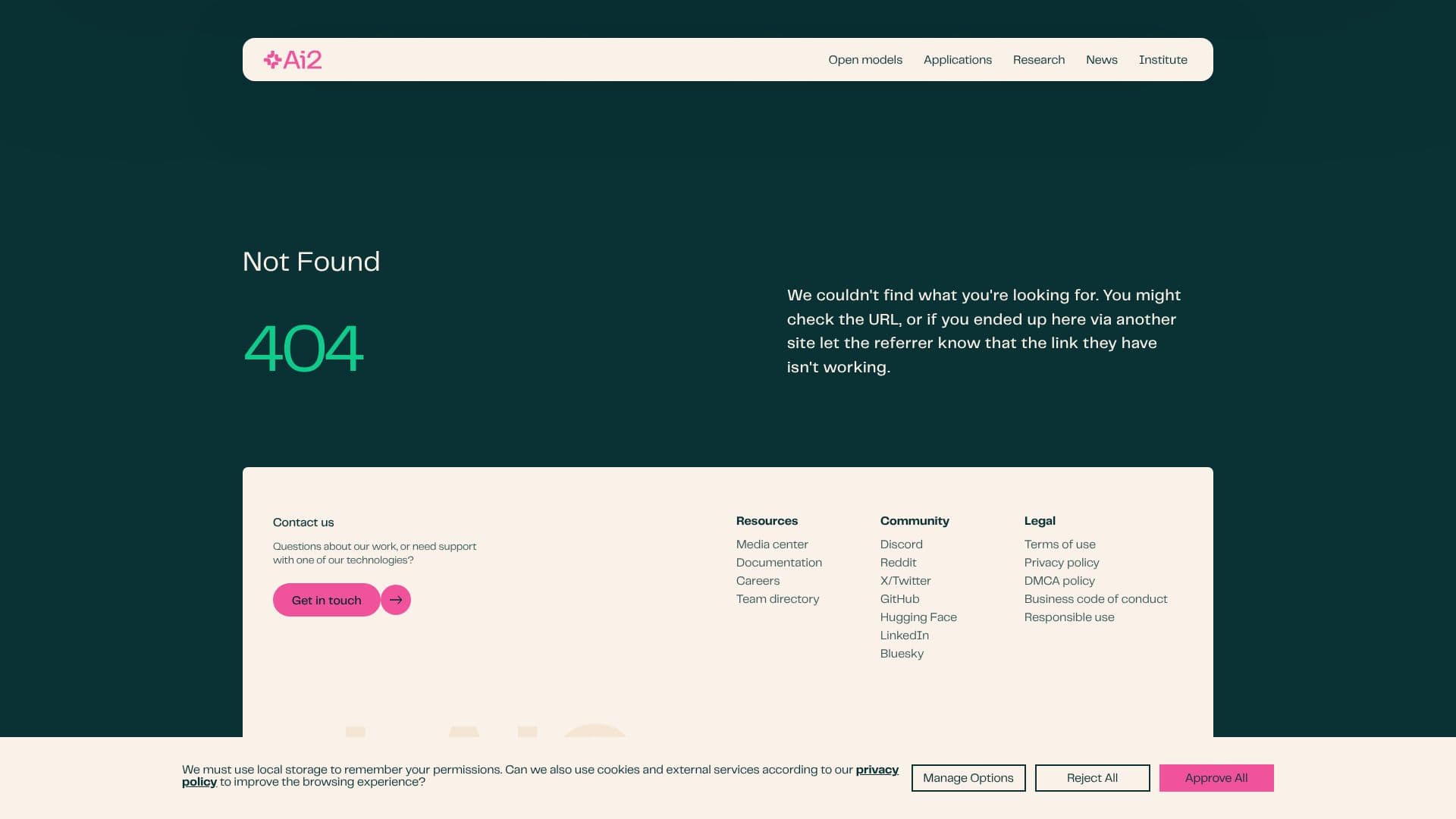This screenshot has height=819, width=1456.
Task: Open the Applications menu item
Action: [958, 60]
